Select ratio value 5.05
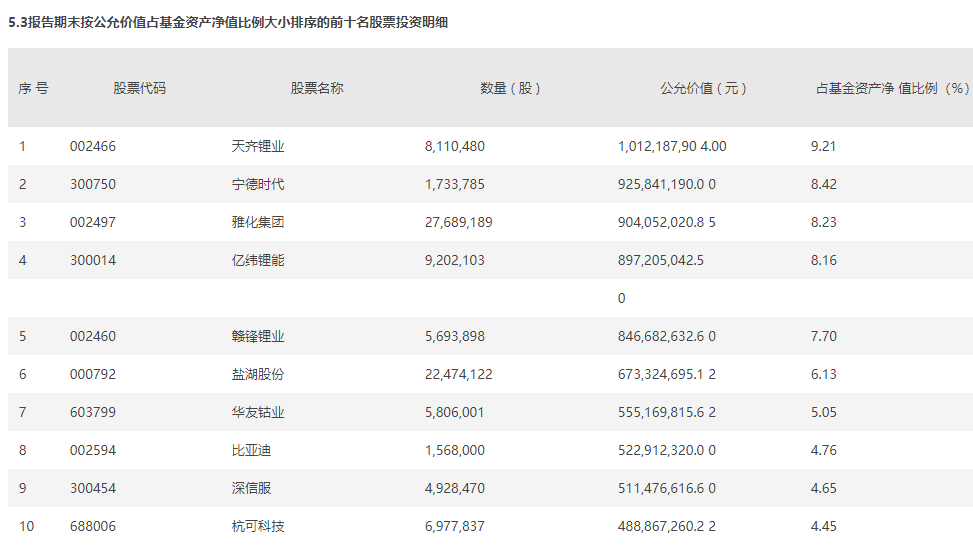The width and height of the screenshot is (973, 556). click(x=823, y=412)
